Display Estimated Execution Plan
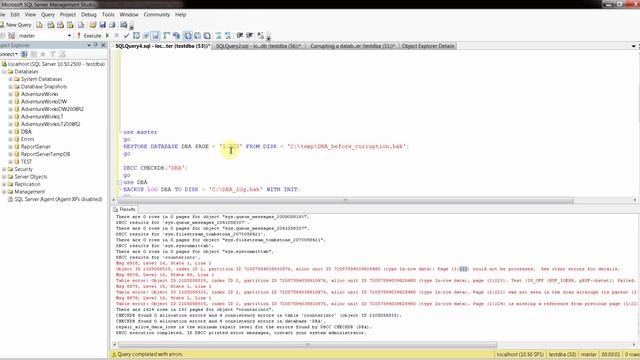The height and width of the screenshot is (360, 640). click(x=136, y=36)
